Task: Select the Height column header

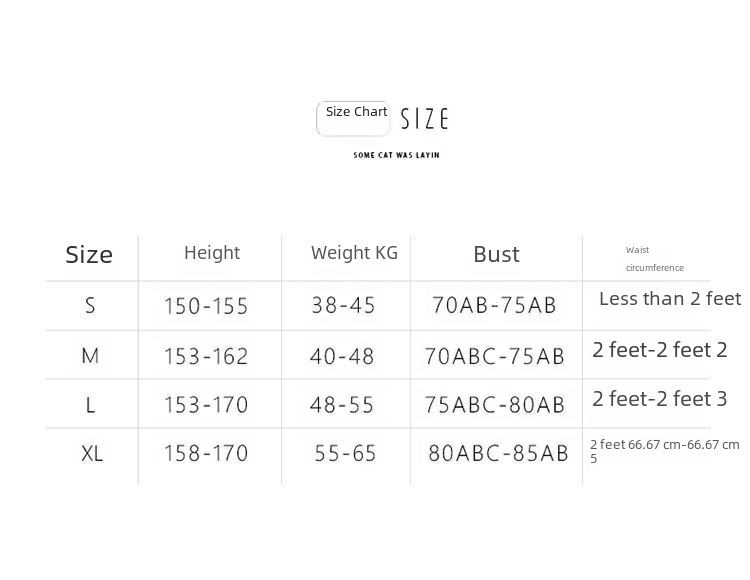Action: 212,253
